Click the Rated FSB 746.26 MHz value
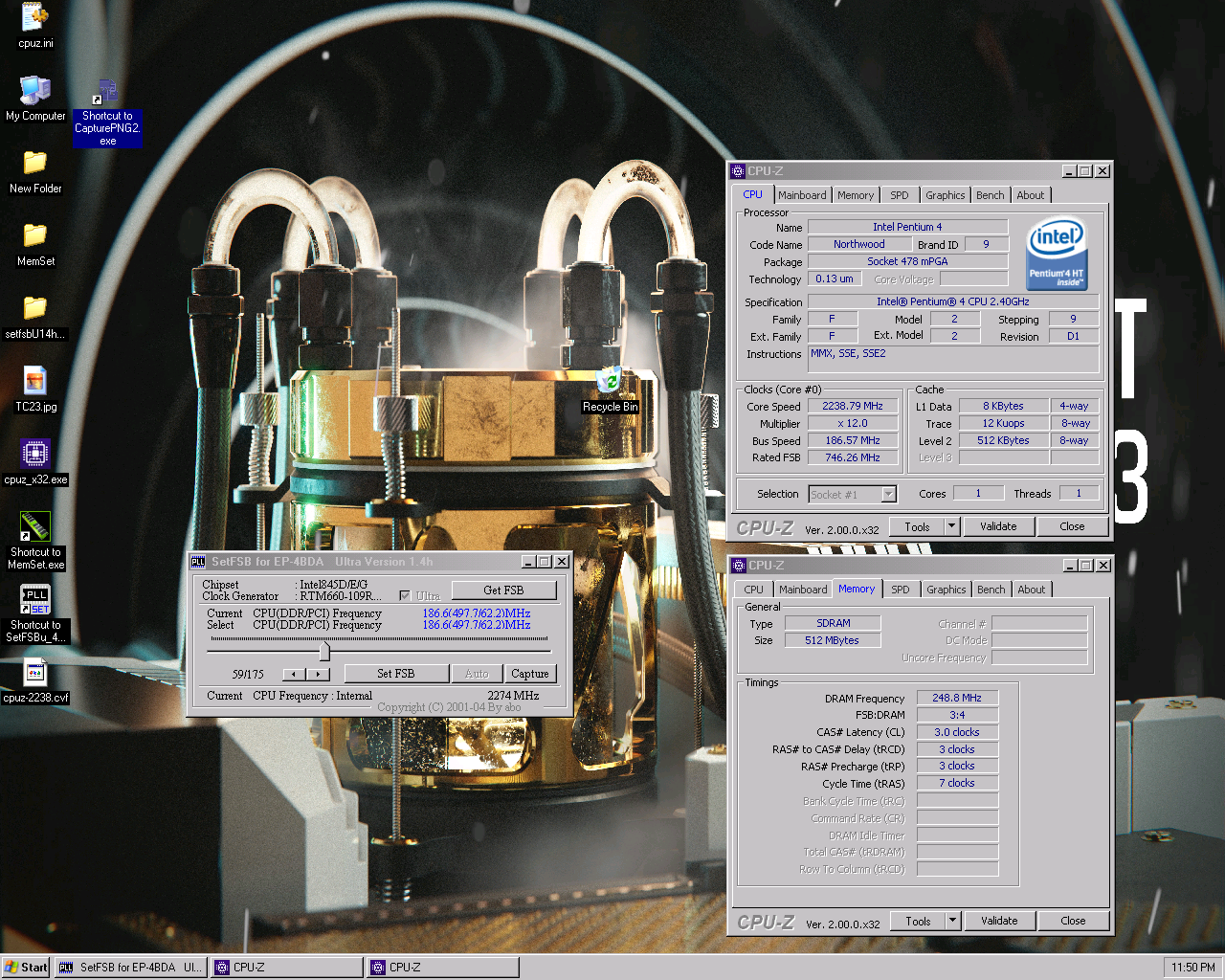1225x980 pixels. click(x=853, y=457)
